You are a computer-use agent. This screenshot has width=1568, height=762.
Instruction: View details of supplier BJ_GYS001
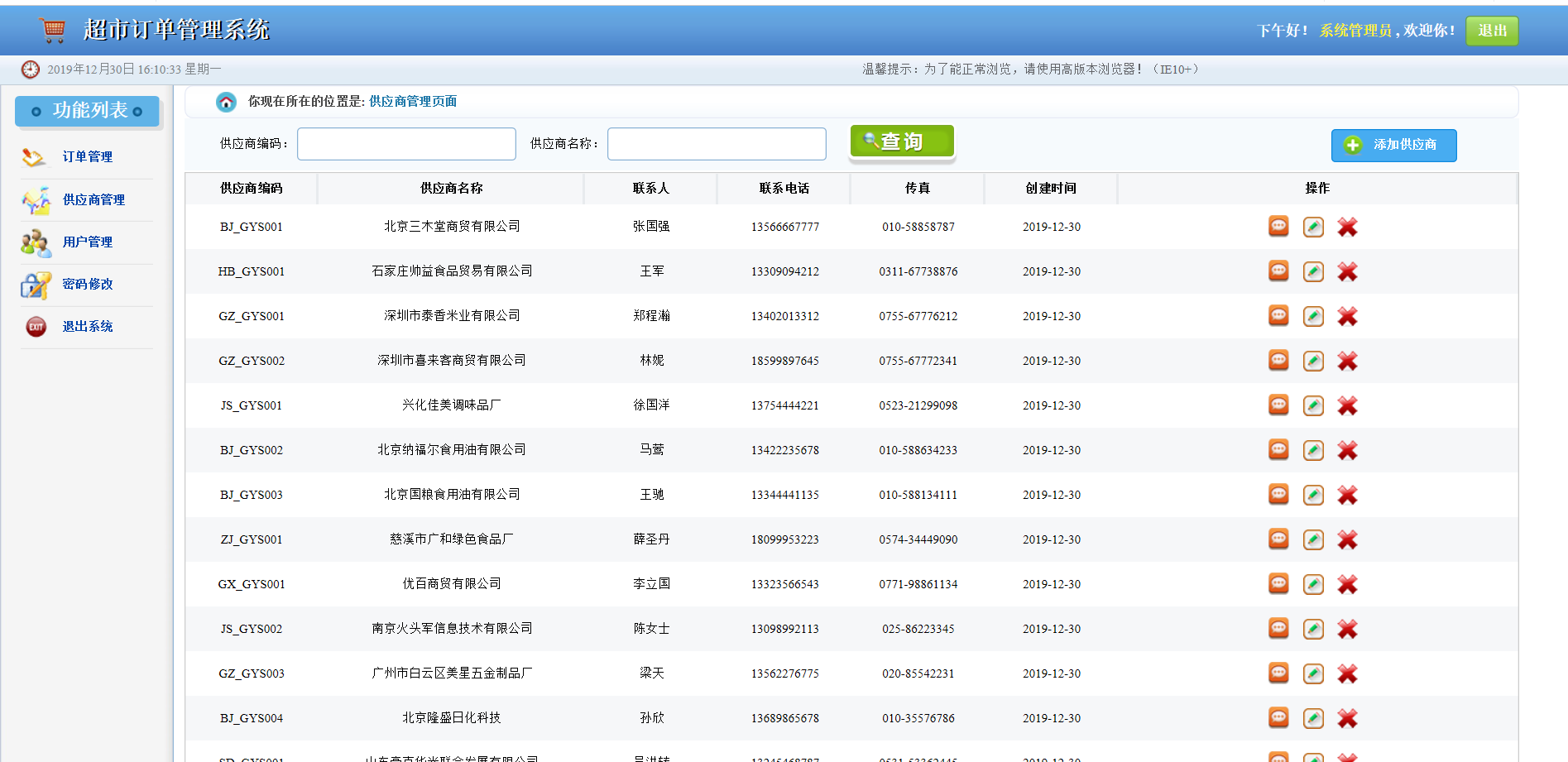tap(1278, 226)
